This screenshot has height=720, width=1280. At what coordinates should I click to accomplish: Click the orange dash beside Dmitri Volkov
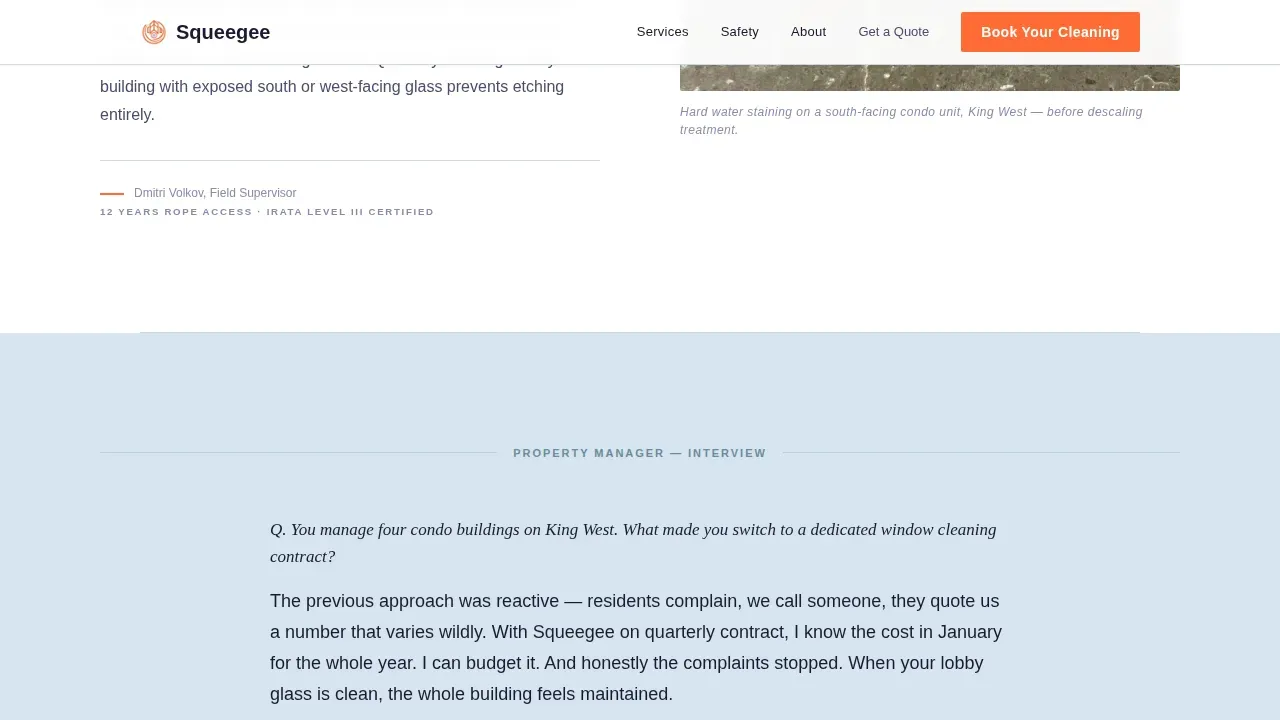112,194
